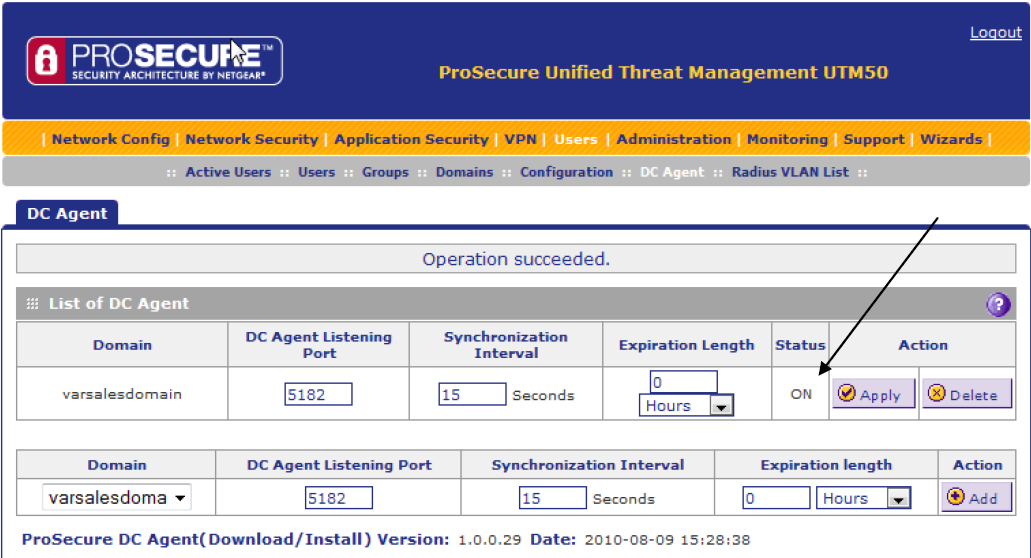Select the DC Agent submenu item
Viewport: 1031px width, 558px height.
672,172
